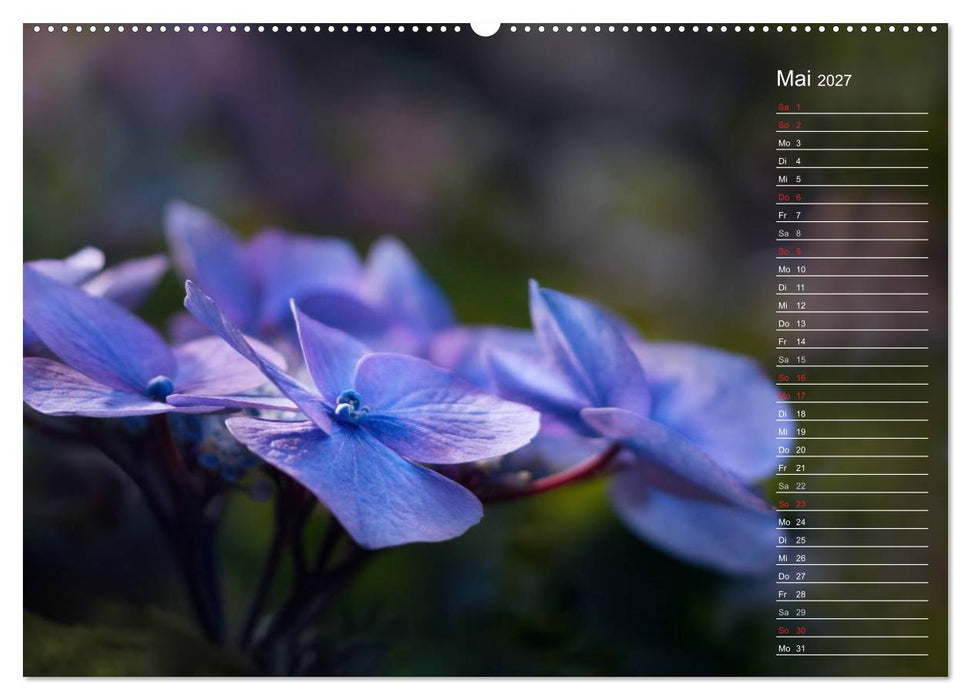This screenshot has width=971, height=700.
Task: Select the red 'Do 6' holiday row
Action: coord(852,197)
